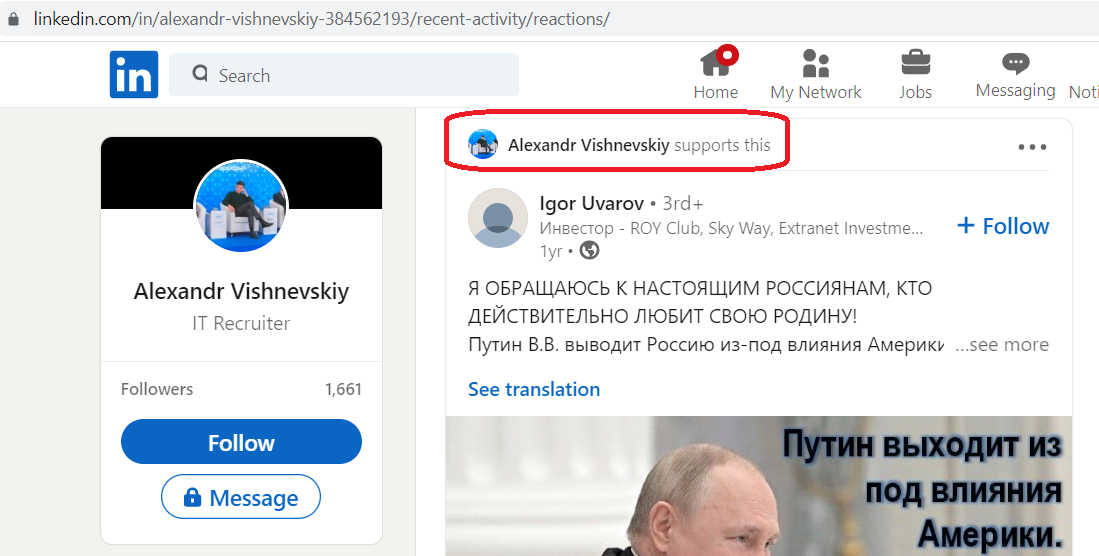Click Alexandr Vishnevskiy name in supports header
1099x556 pixels.
click(x=589, y=145)
